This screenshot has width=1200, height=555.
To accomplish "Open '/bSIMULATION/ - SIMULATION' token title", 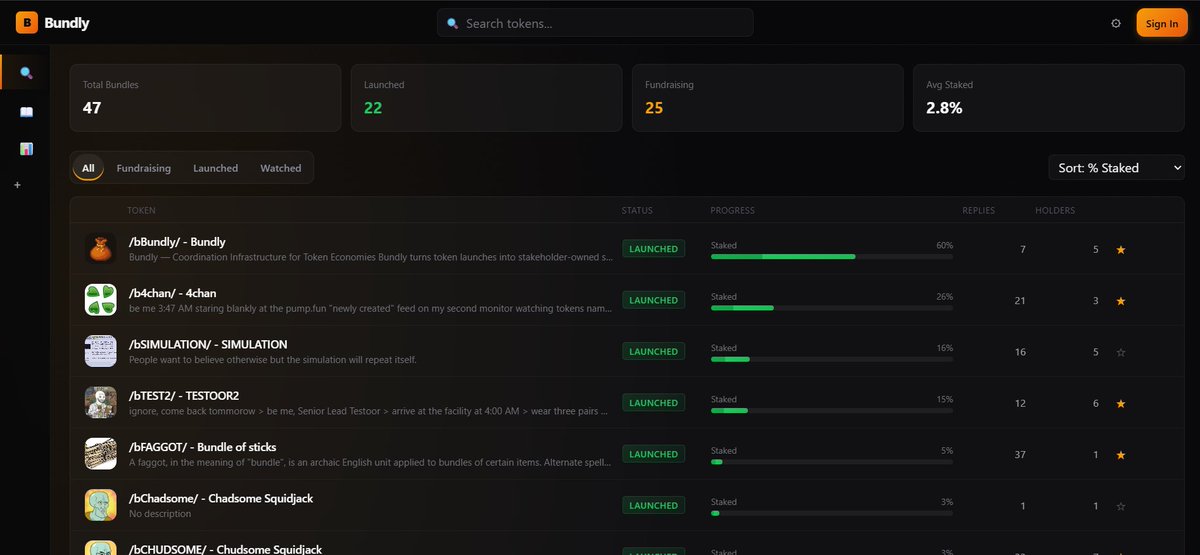I will click(x=208, y=344).
